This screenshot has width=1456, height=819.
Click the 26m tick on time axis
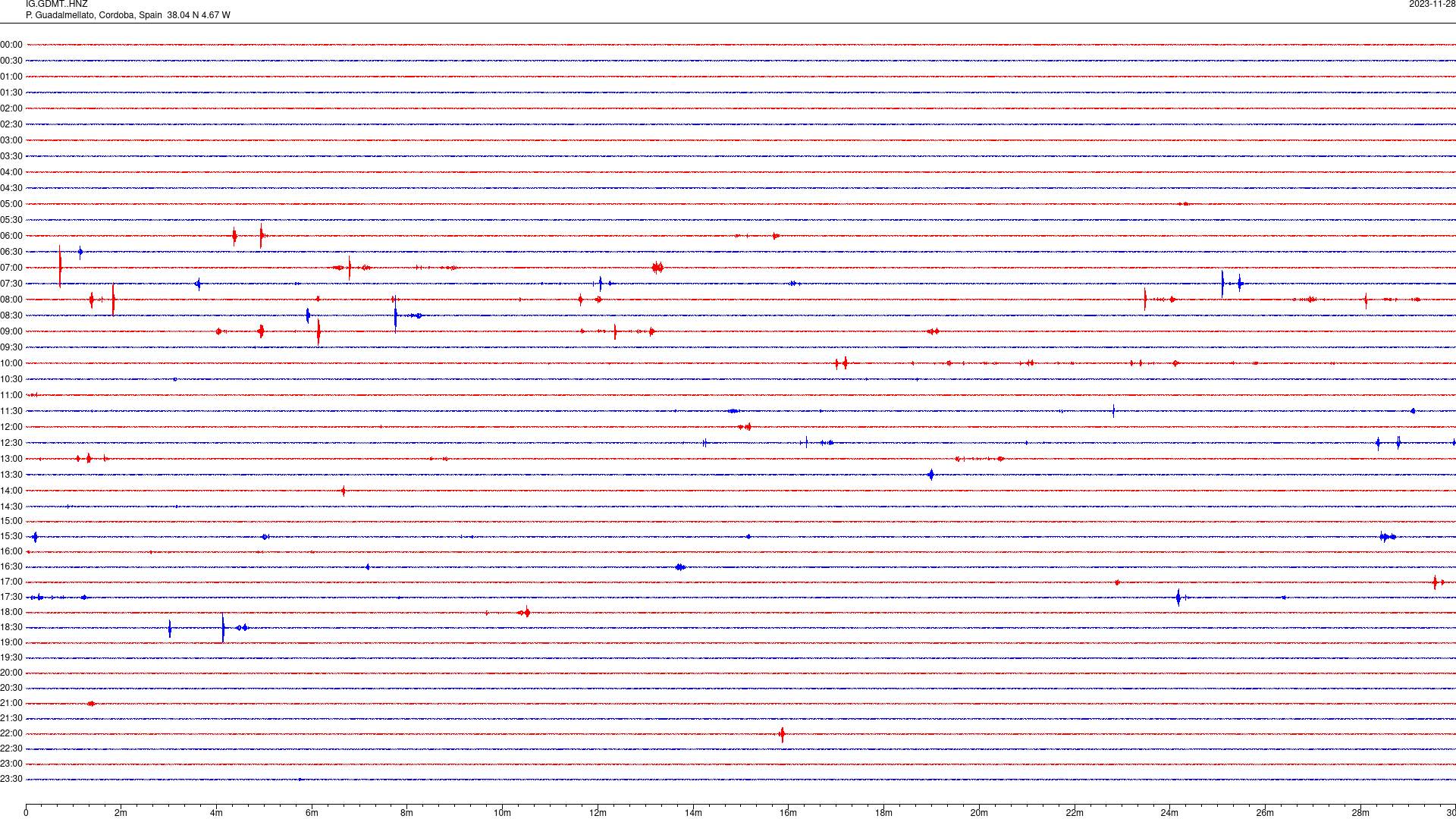(1265, 813)
